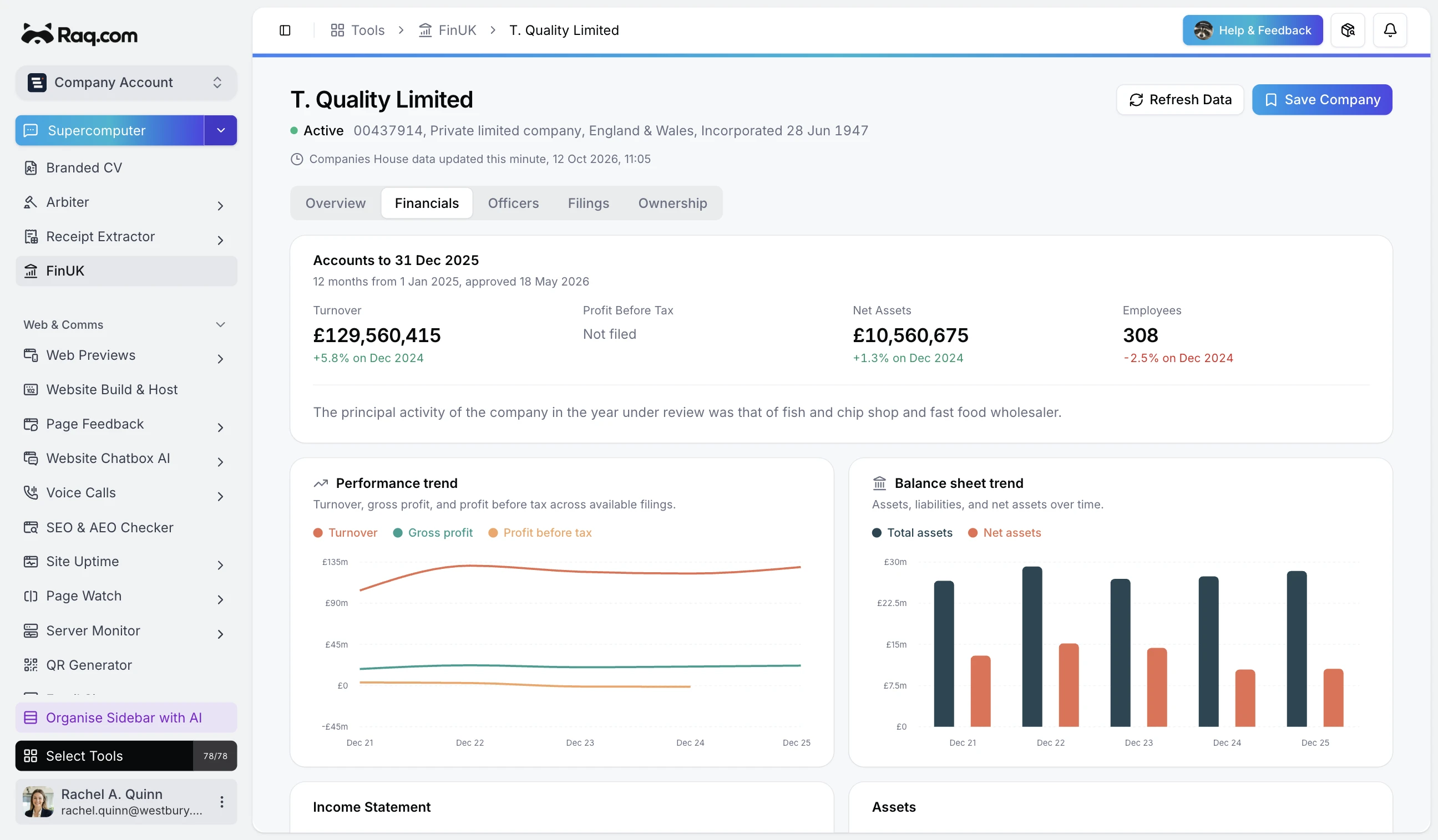Screen dimensions: 1438x840
Task: Expand the Receipt Extractor submenu chevron
Action: [x=220, y=240]
